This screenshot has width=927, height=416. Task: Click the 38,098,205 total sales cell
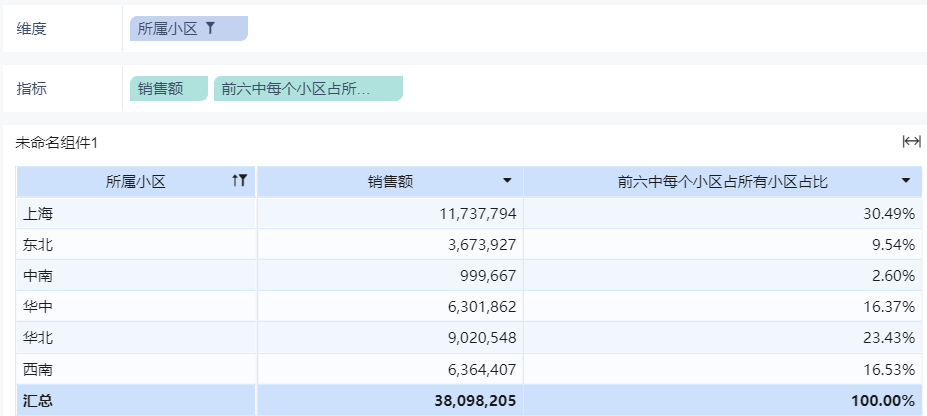477,400
